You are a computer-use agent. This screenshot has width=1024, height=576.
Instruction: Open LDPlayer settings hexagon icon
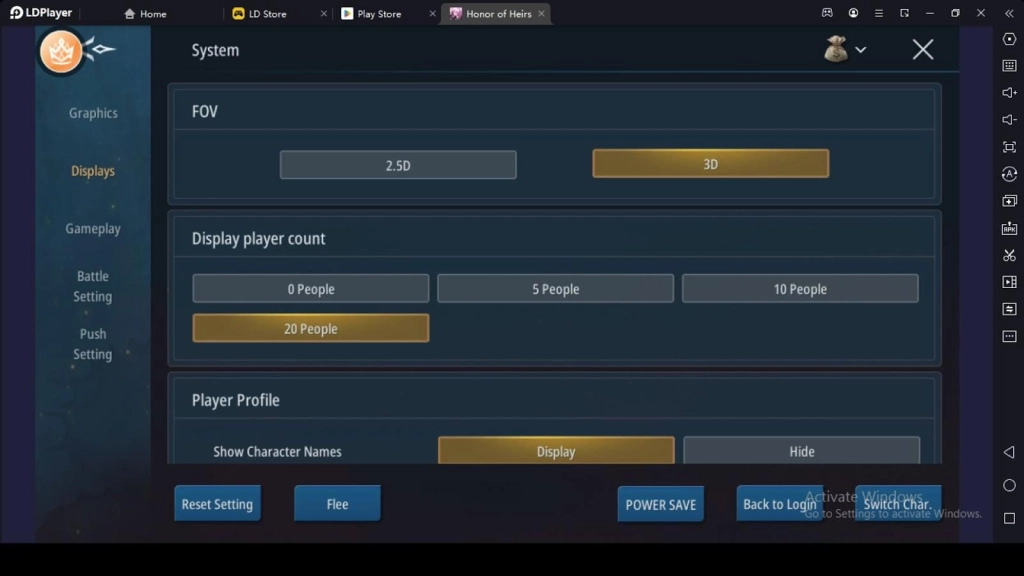pos(1009,39)
